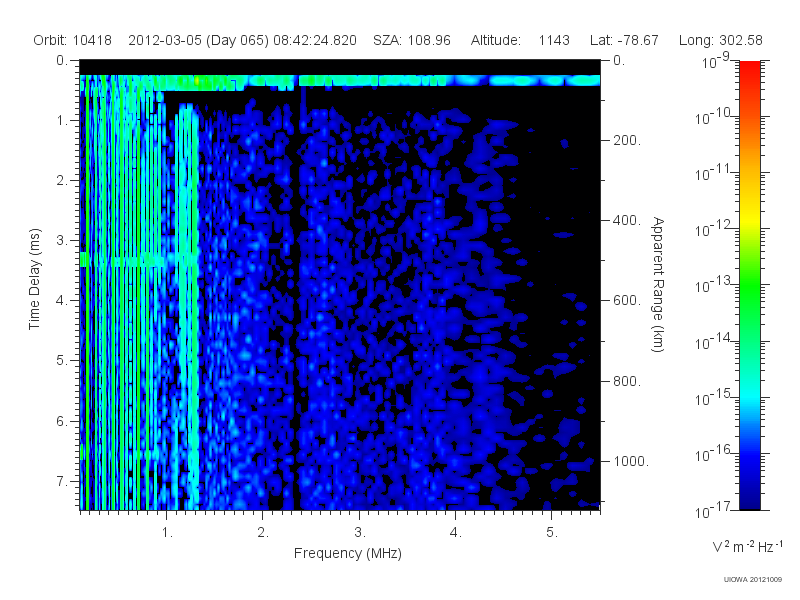800x600 pixels.
Task: Click the Time Delay (ms) axis title
Action: point(34,279)
